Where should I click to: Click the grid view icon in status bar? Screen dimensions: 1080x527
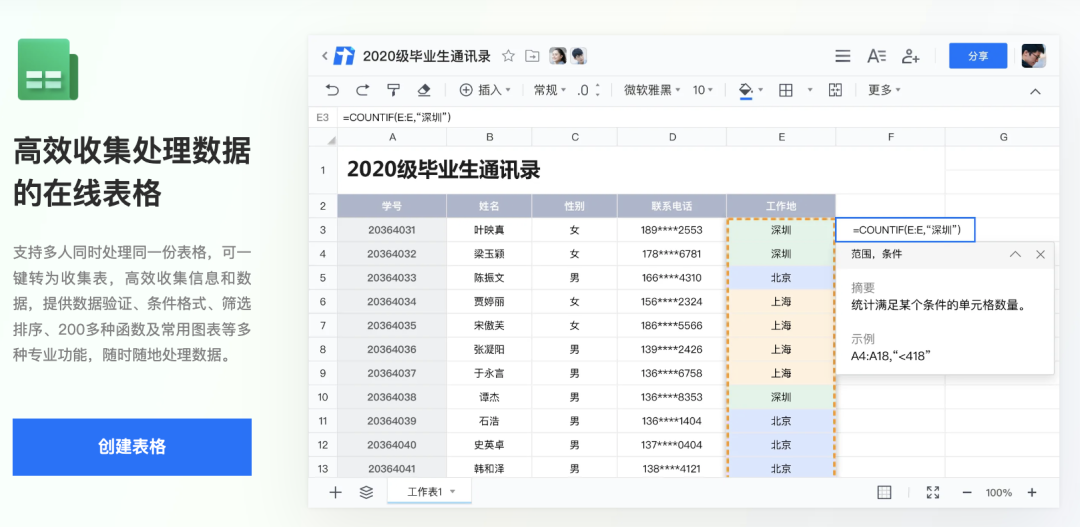[884, 492]
